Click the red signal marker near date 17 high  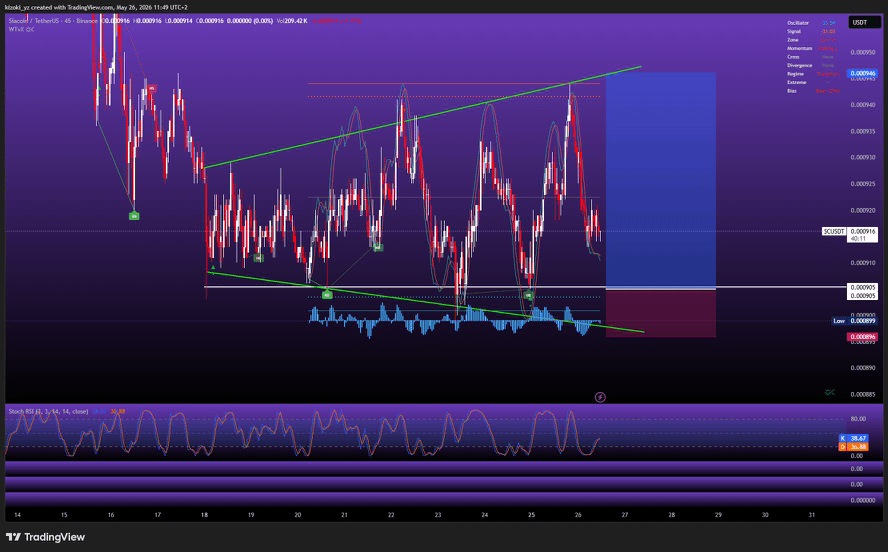tap(151, 88)
